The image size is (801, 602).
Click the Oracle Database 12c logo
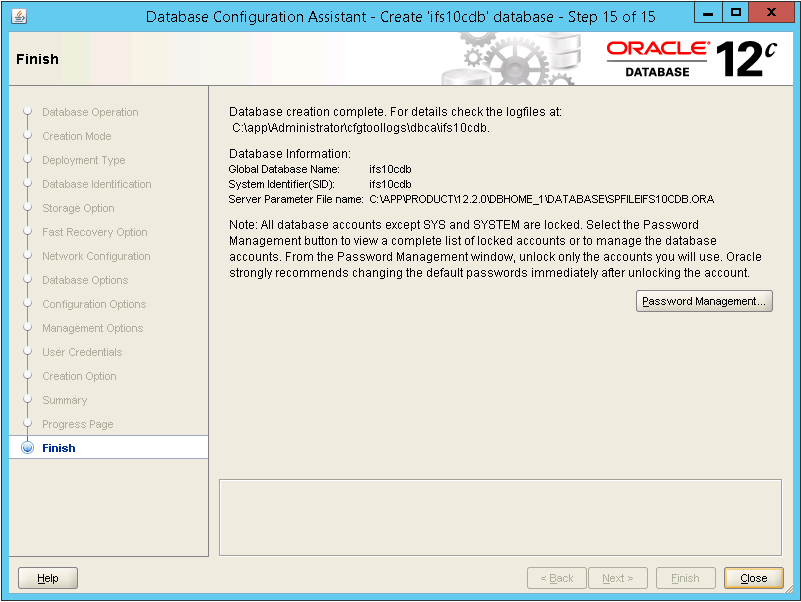690,59
